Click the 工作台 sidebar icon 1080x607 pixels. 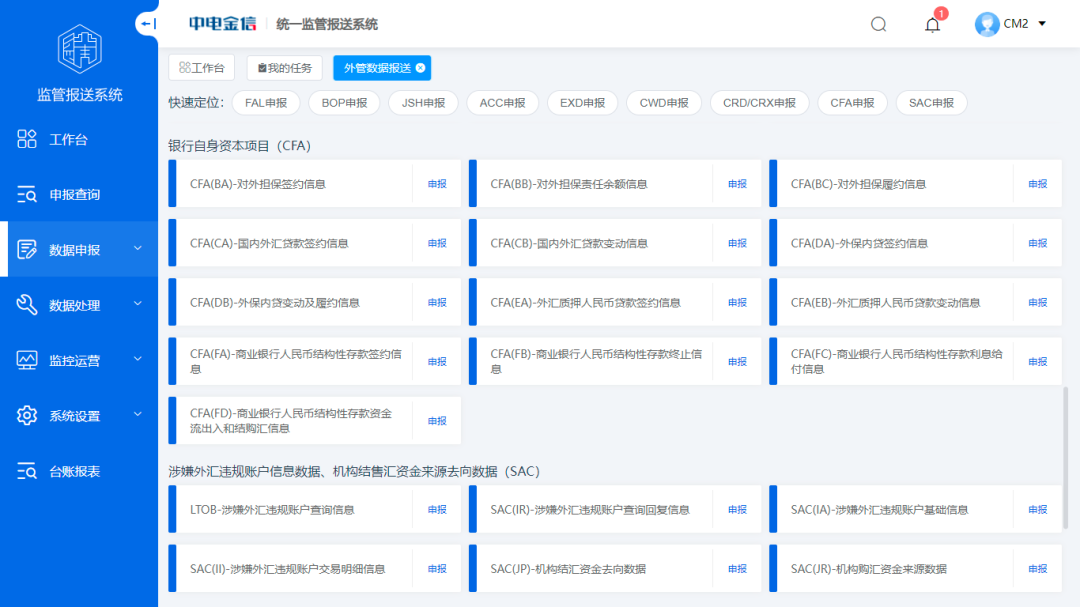[27, 140]
